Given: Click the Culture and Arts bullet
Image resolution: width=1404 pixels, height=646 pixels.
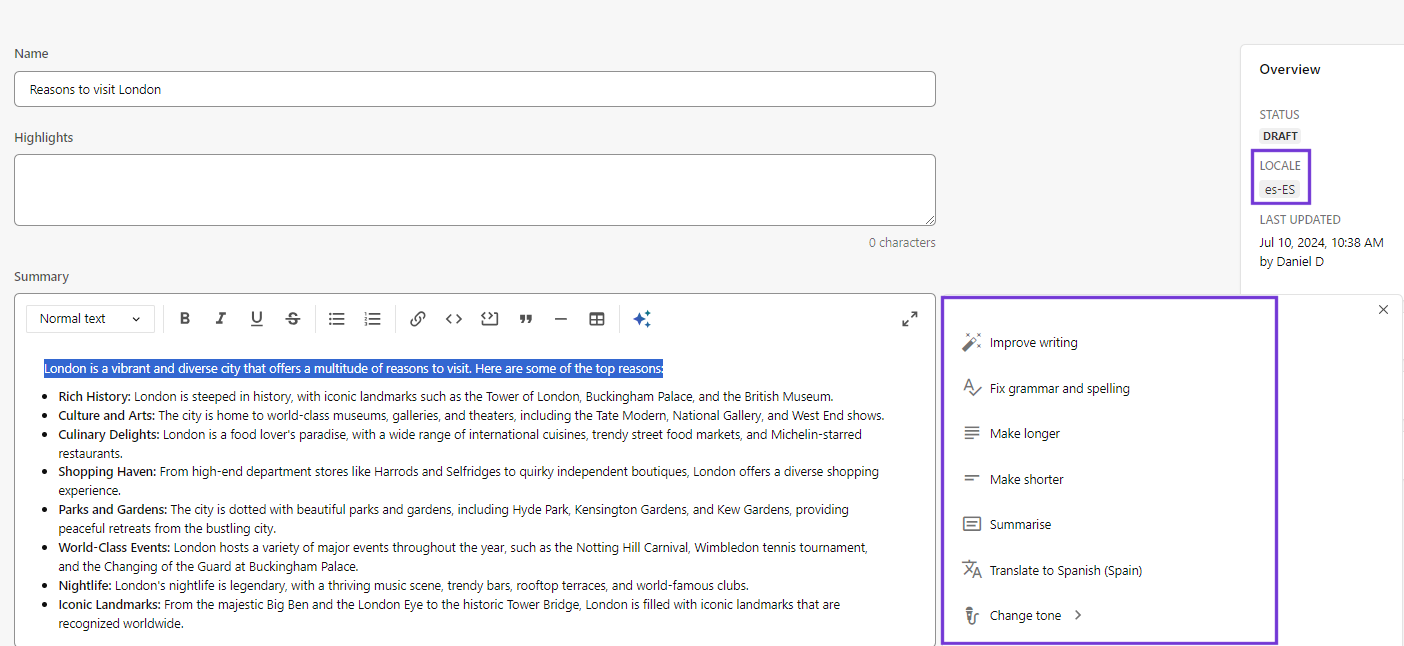Looking at the screenshot, I should [x=471, y=416].
